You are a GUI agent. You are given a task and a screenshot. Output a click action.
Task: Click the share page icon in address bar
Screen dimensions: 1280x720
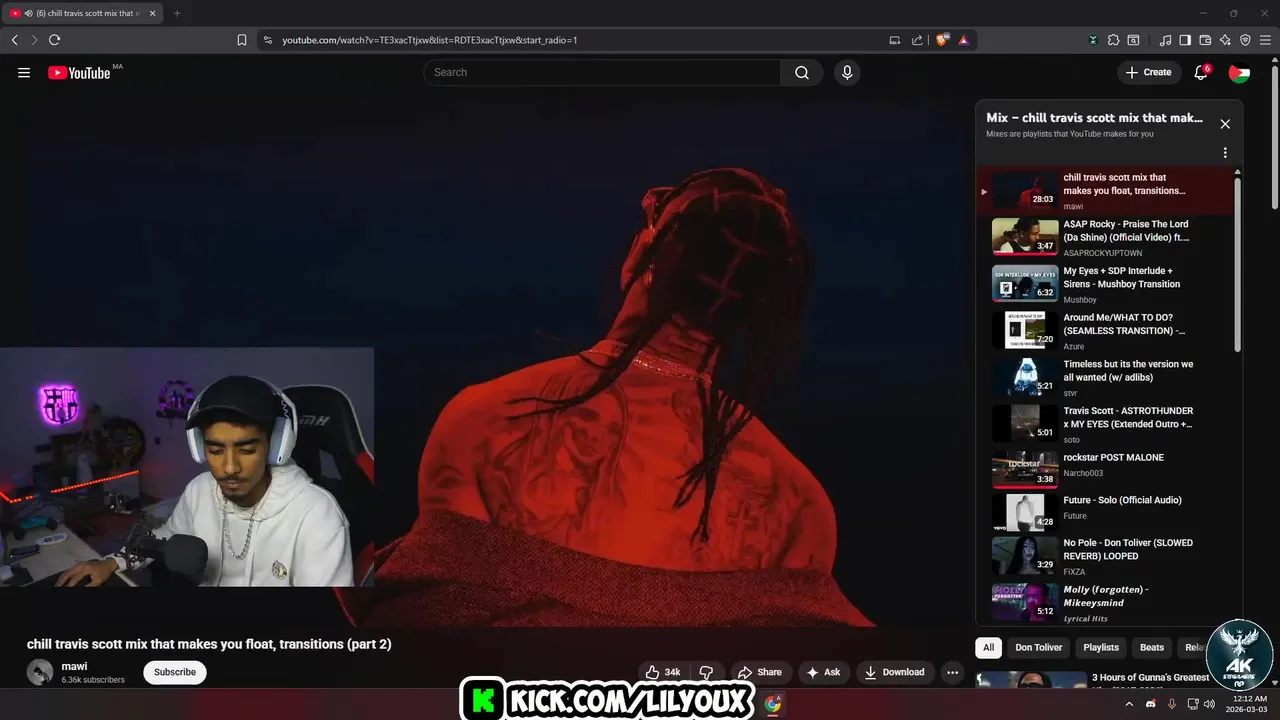point(917,40)
